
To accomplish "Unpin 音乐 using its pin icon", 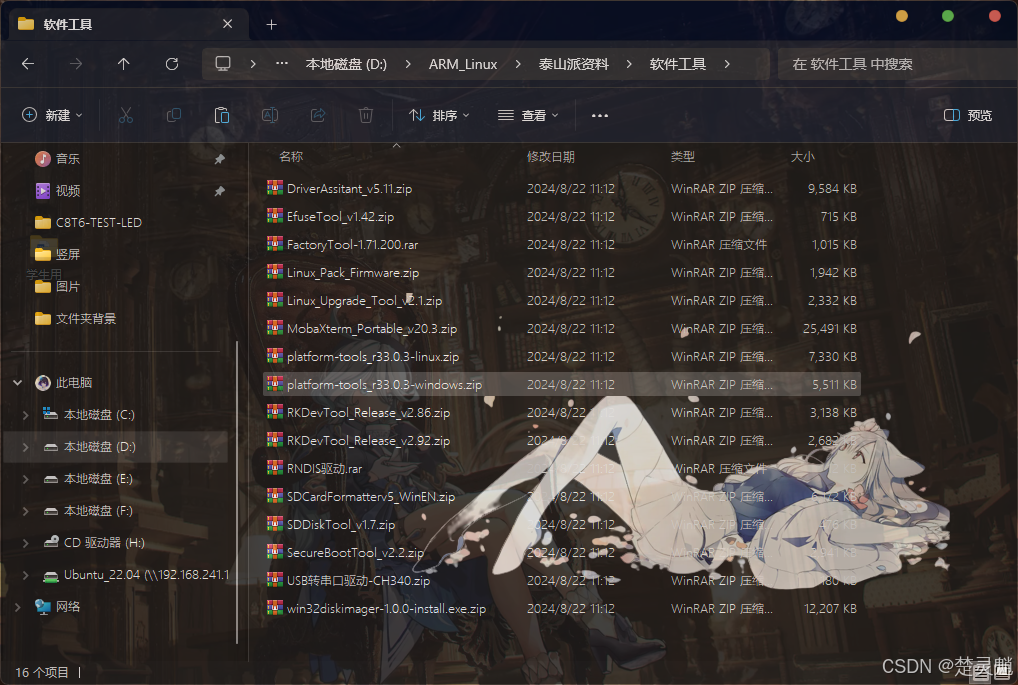I will [x=219, y=158].
